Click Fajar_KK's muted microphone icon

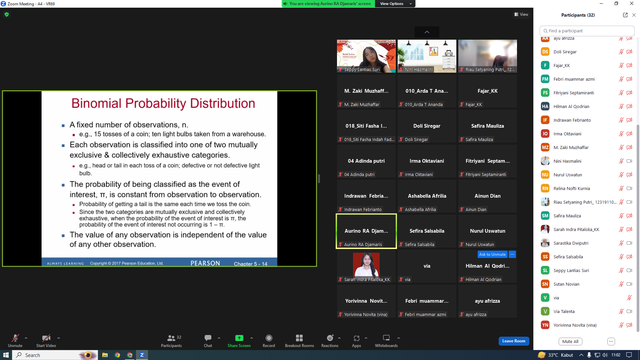621,65
